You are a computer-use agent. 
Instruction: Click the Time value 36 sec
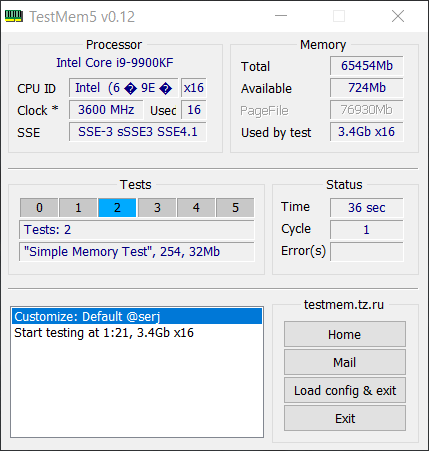pos(367,208)
